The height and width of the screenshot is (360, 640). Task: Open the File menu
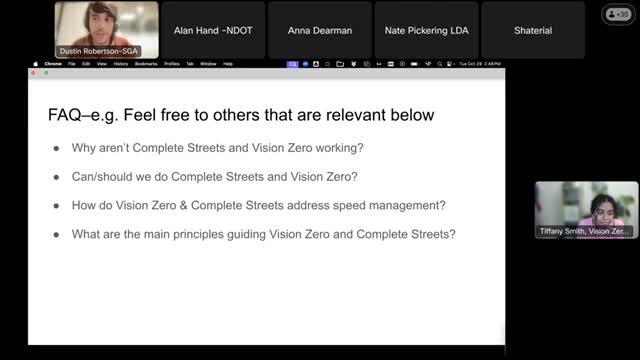pyautogui.click(x=72, y=64)
